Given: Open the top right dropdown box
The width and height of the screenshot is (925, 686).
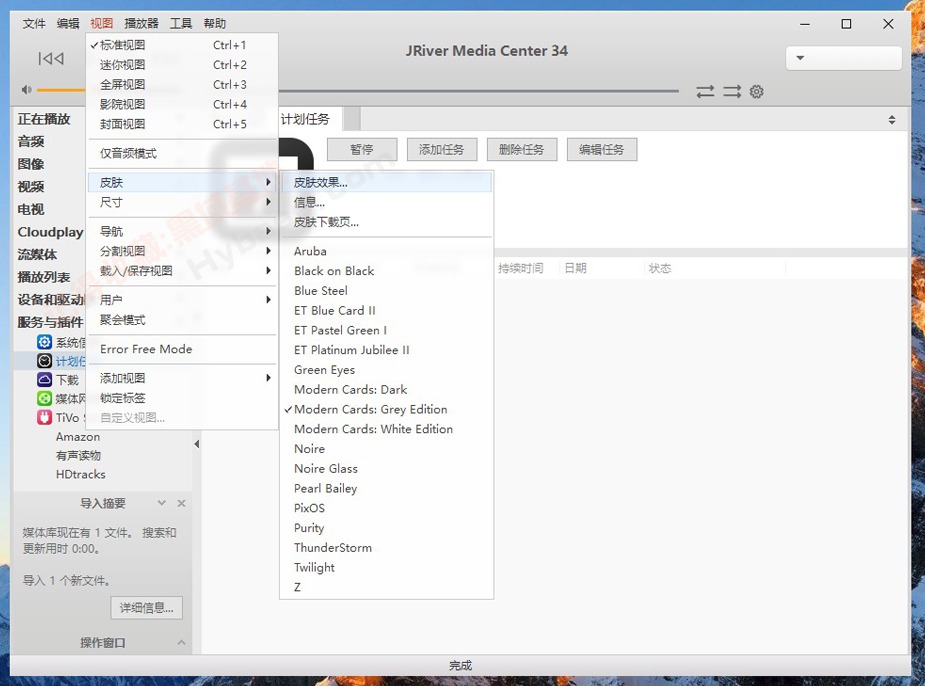Looking at the screenshot, I should coord(844,58).
